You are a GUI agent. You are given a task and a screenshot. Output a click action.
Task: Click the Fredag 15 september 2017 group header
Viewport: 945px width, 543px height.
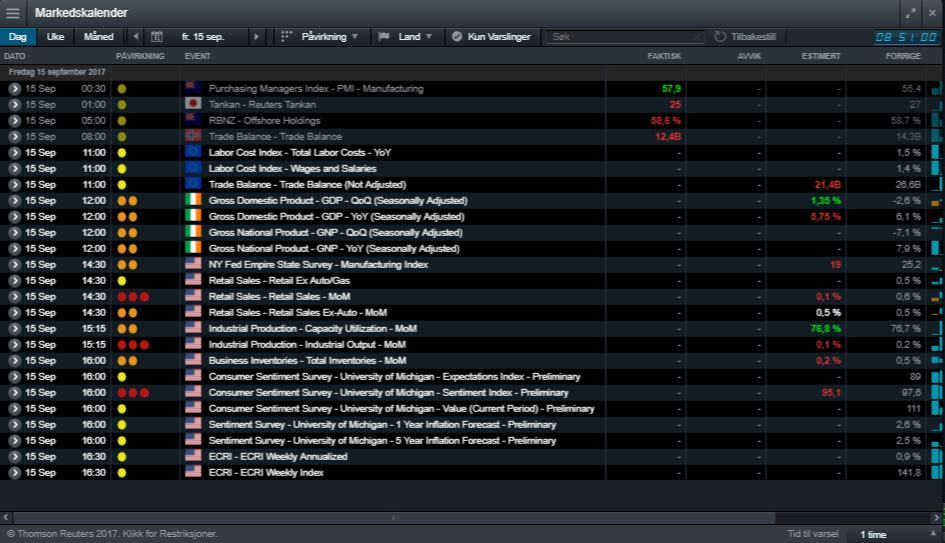[x=57, y=72]
